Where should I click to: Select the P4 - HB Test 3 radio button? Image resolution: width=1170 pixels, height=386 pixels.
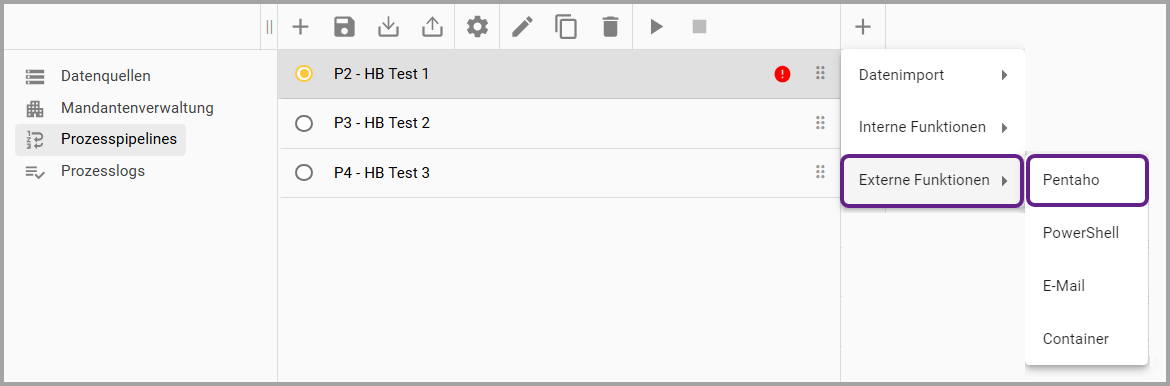click(x=304, y=173)
